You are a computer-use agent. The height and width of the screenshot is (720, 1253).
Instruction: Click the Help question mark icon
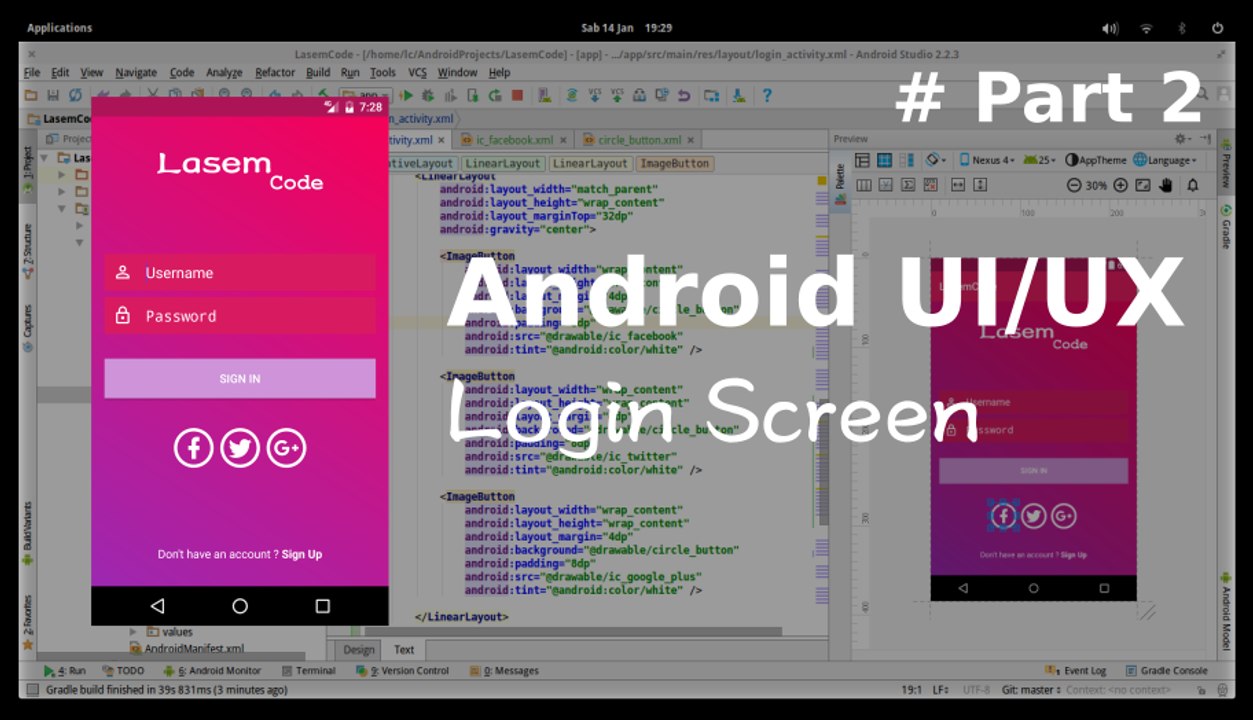(x=767, y=96)
